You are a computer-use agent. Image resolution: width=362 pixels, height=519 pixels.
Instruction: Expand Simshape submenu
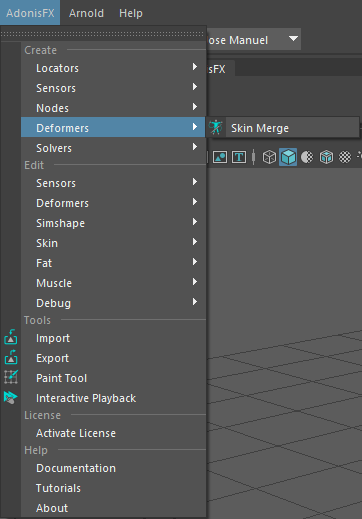(113, 223)
